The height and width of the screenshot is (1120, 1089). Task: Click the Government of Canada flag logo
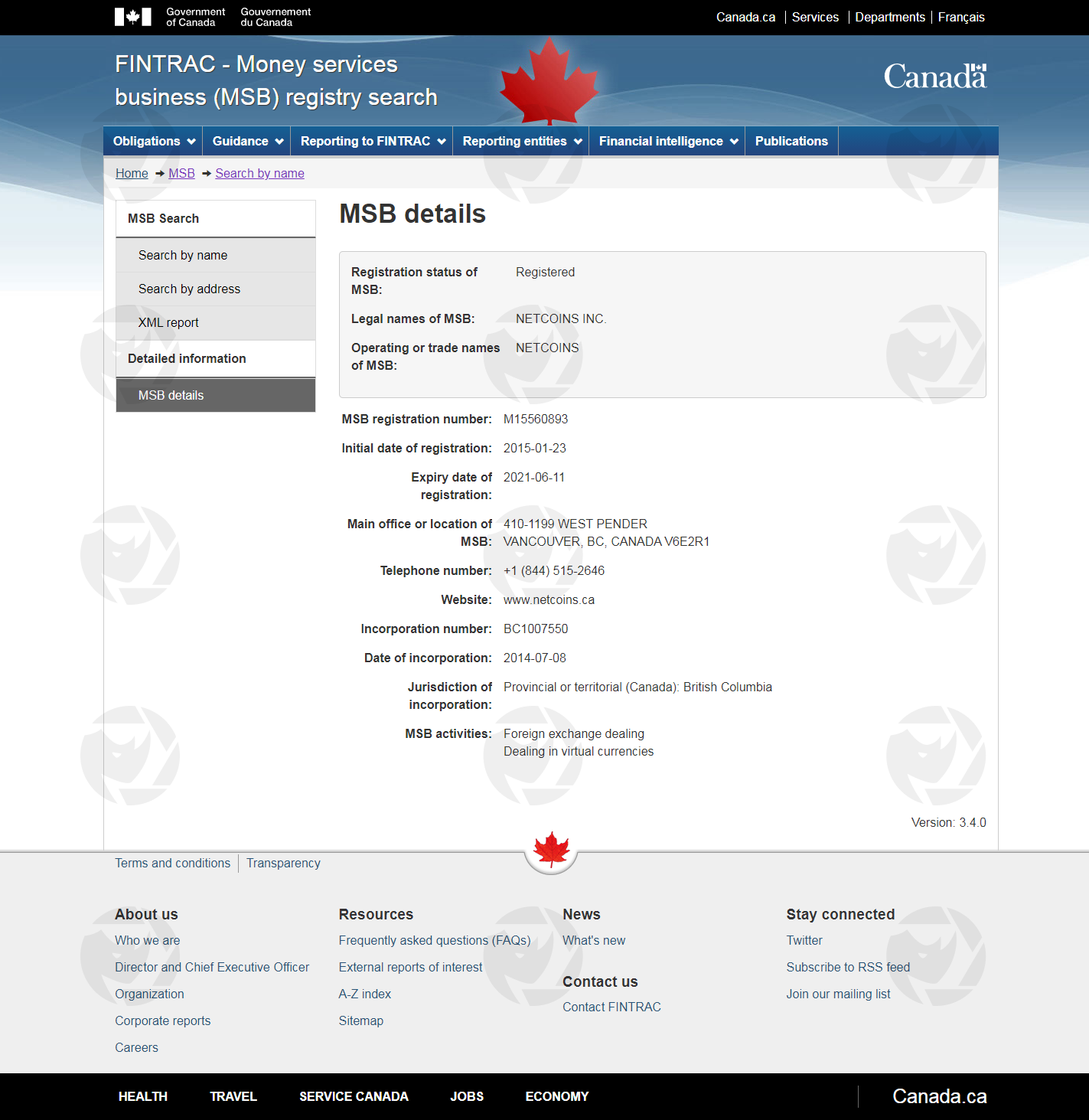pyautogui.click(x=132, y=17)
